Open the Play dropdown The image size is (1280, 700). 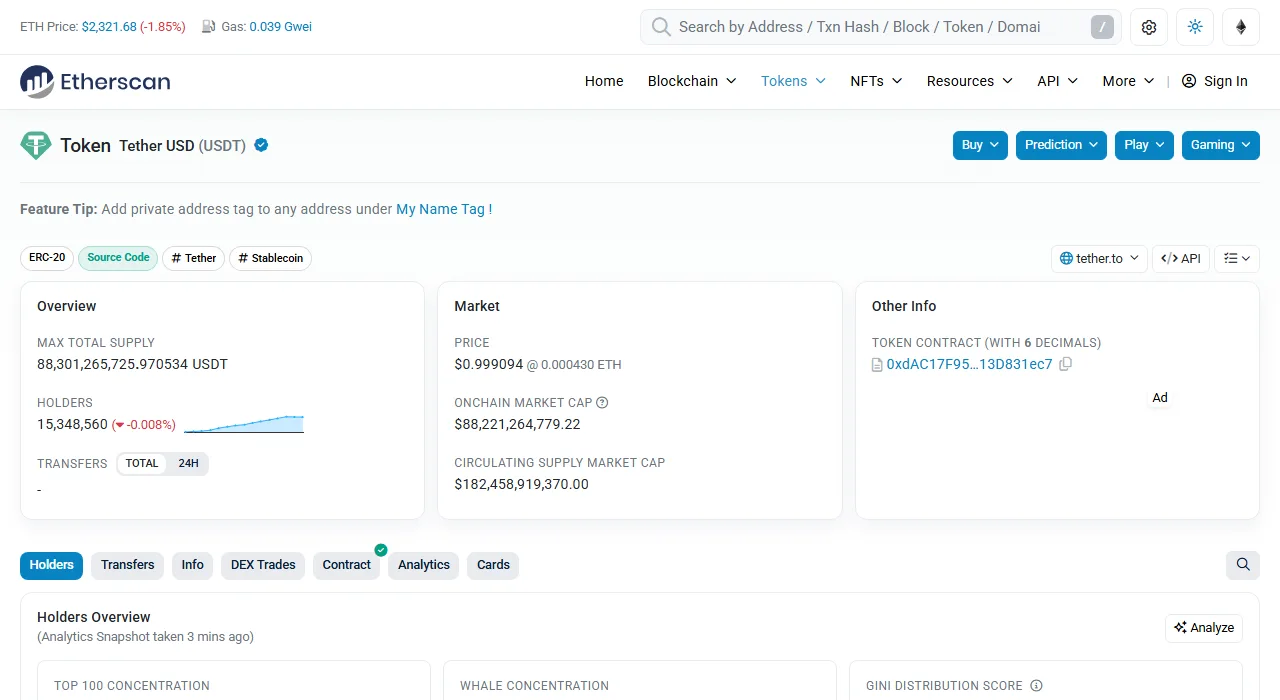click(x=1144, y=145)
